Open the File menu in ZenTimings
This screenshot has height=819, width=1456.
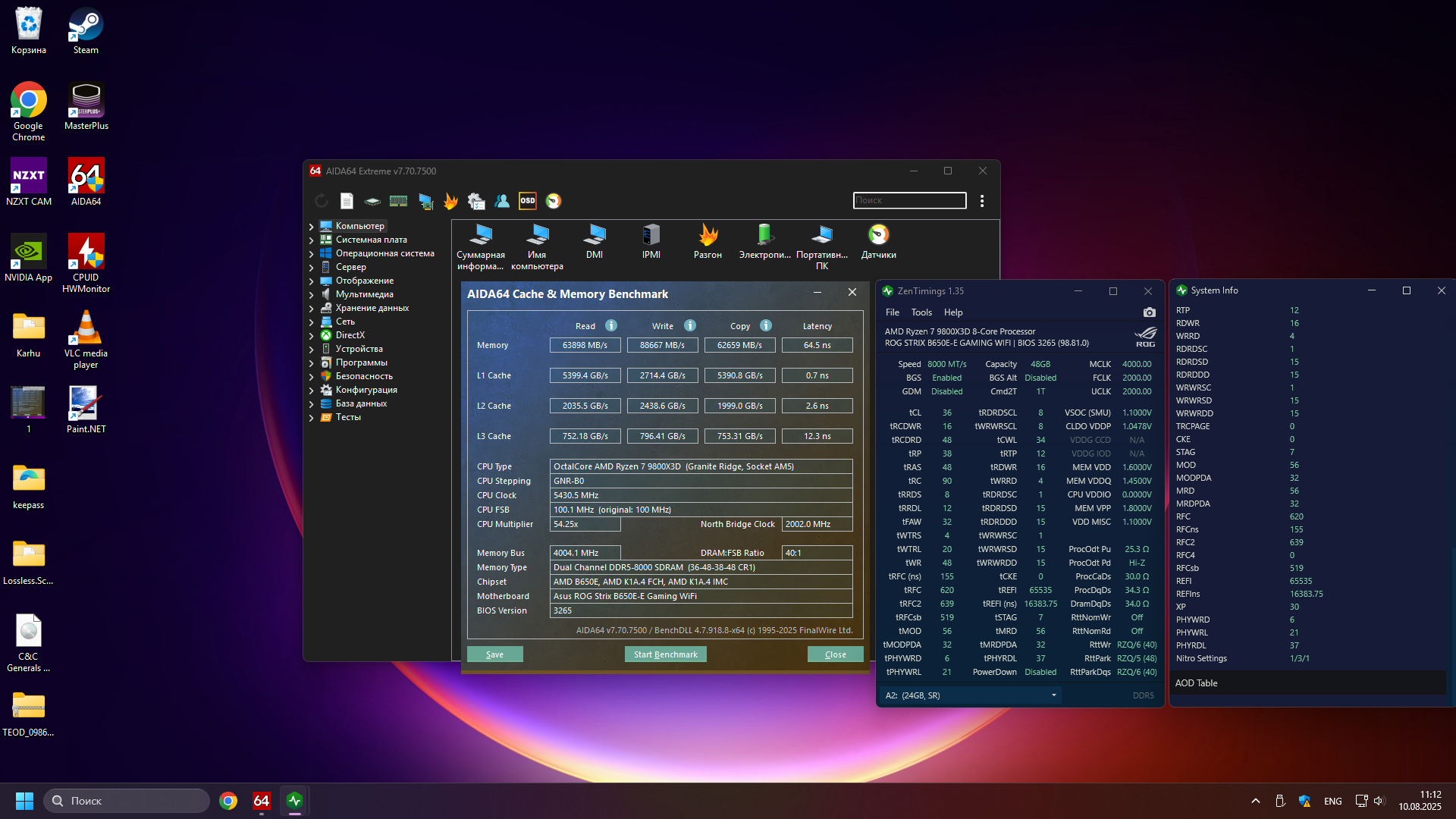coord(893,312)
